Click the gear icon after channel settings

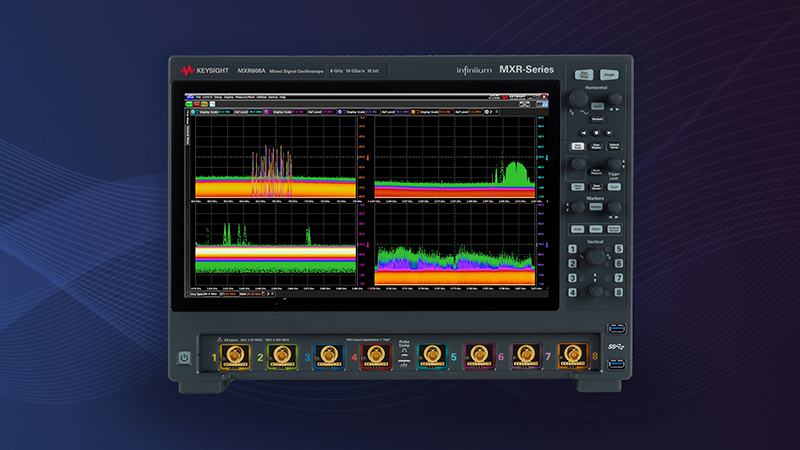[486, 112]
